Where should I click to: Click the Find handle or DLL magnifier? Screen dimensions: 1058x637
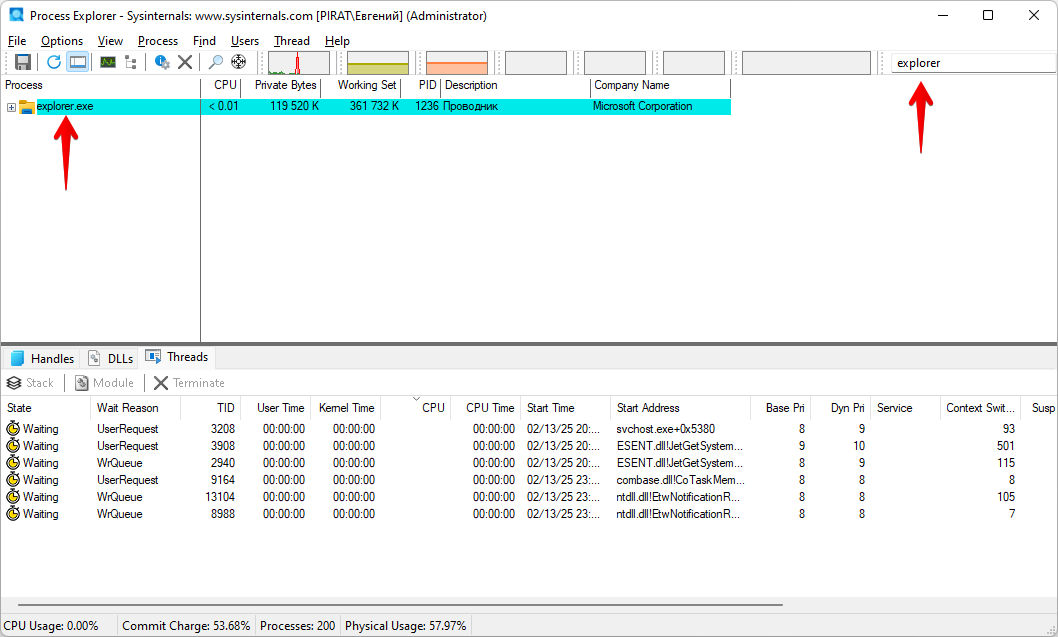click(215, 62)
